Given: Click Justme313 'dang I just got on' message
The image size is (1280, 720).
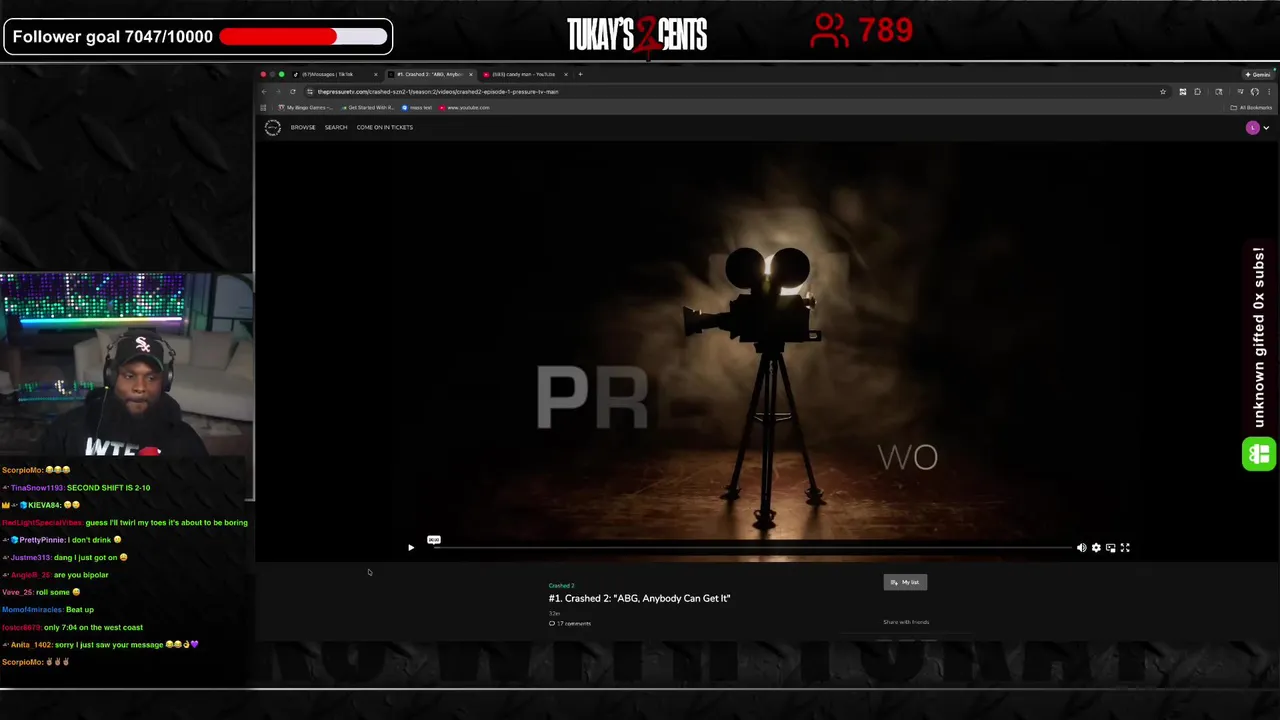Looking at the screenshot, I should 65,557.
